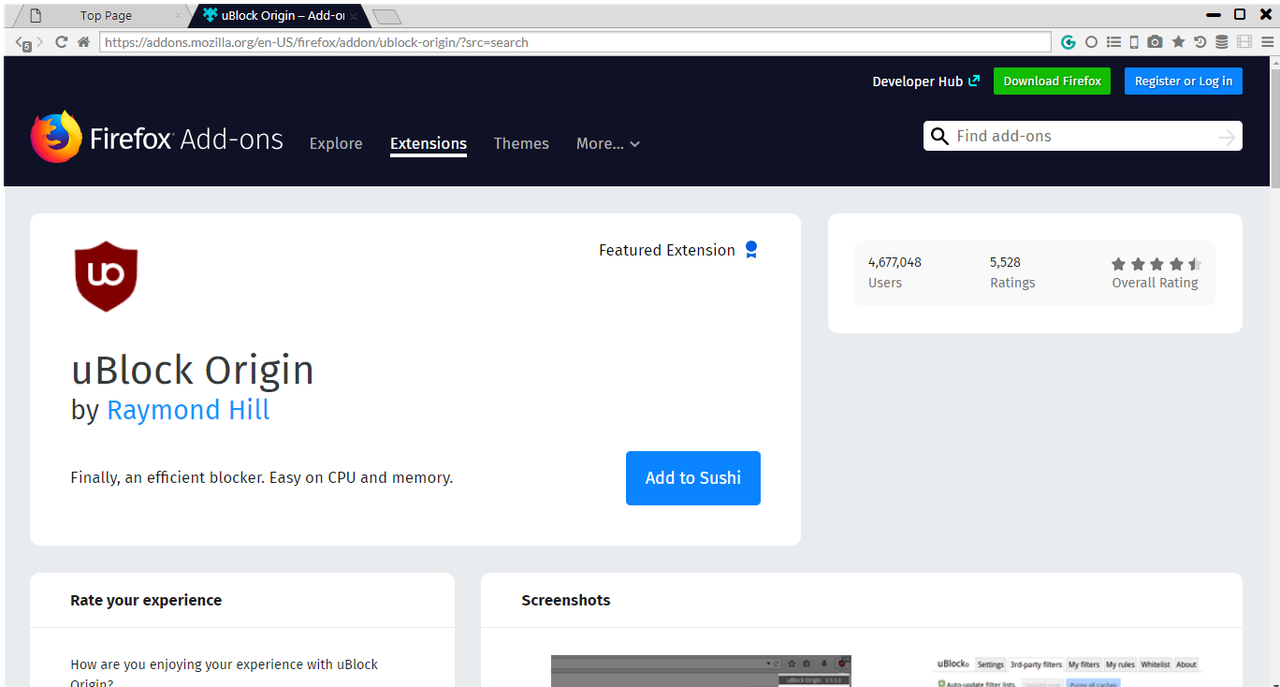Click the Firefox Add-ons title text
The image size is (1280, 687).
click(186, 139)
